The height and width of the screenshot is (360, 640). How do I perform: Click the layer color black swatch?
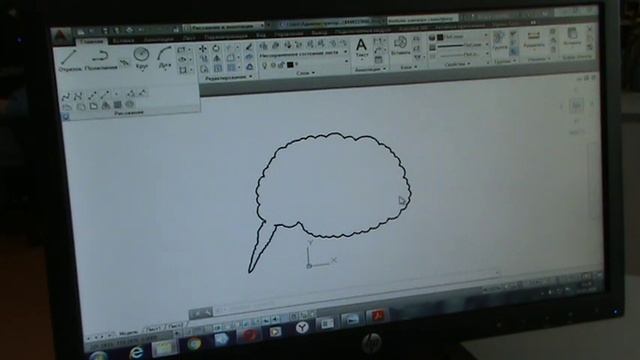(290, 64)
